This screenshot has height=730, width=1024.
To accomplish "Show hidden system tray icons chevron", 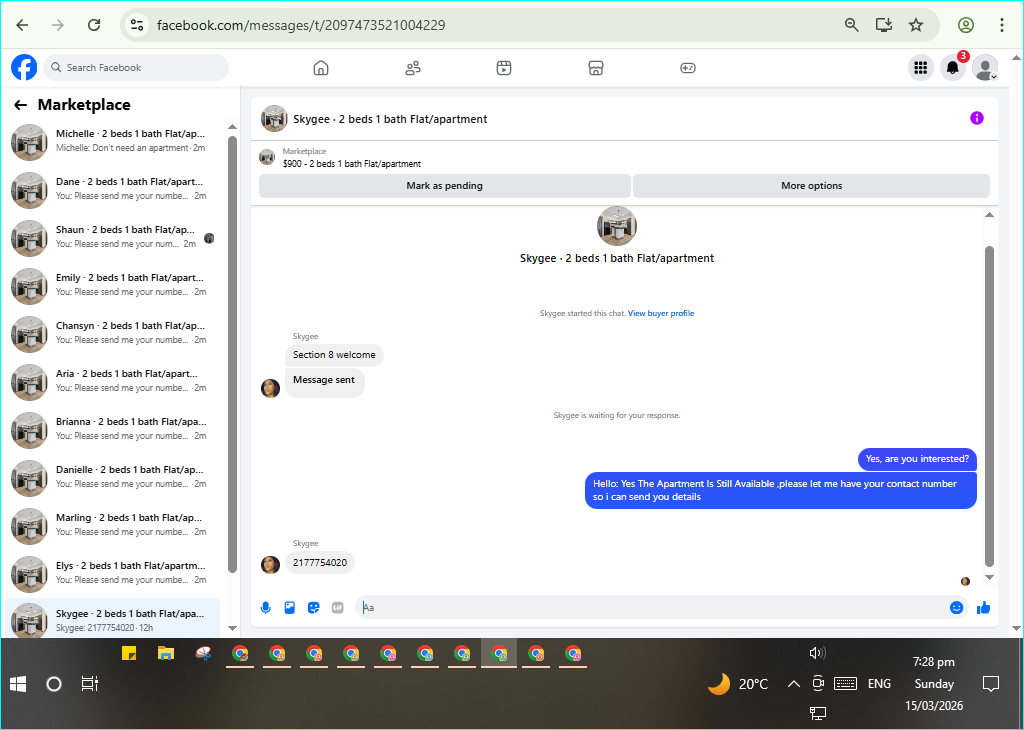I will tap(793, 684).
